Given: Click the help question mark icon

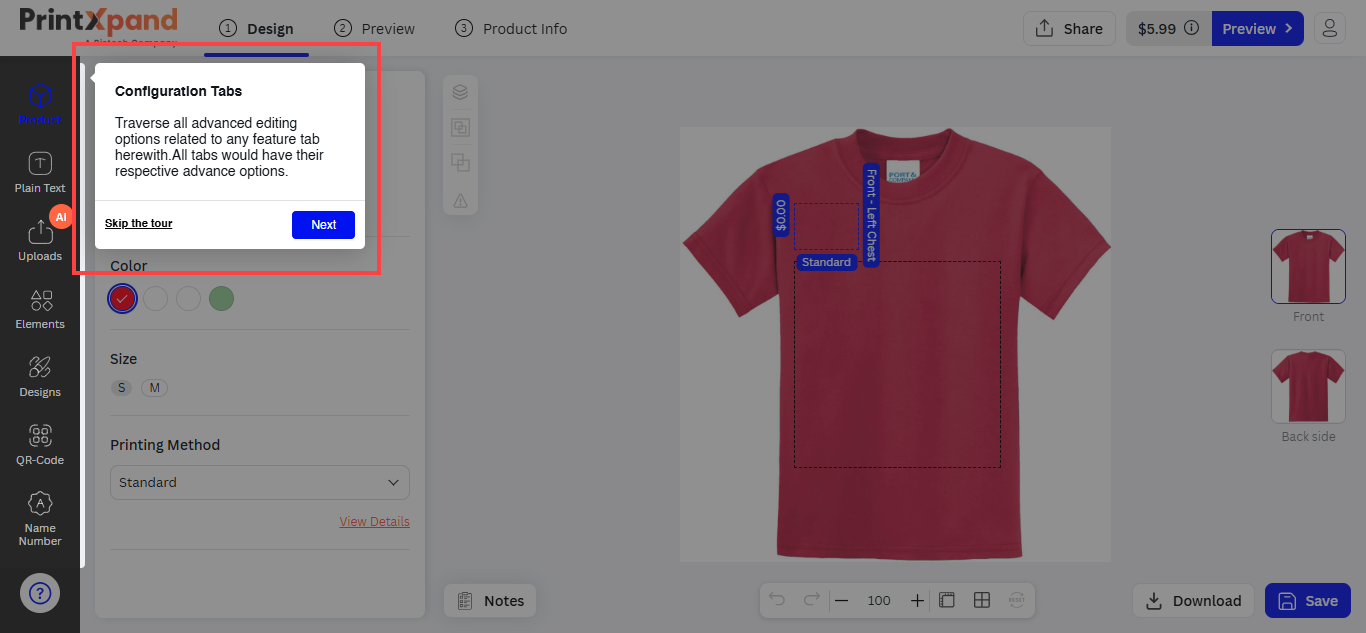Looking at the screenshot, I should 40,594.
